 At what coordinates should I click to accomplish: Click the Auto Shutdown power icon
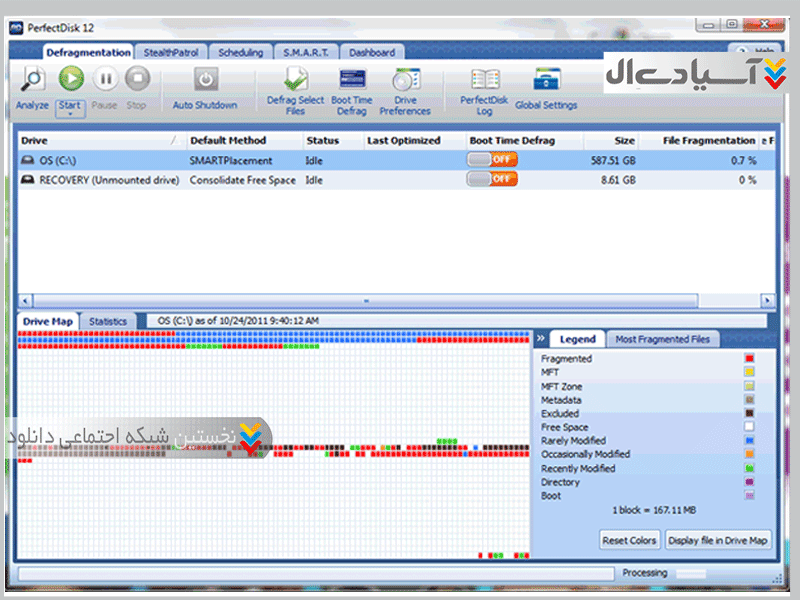[x=205, y=80]
